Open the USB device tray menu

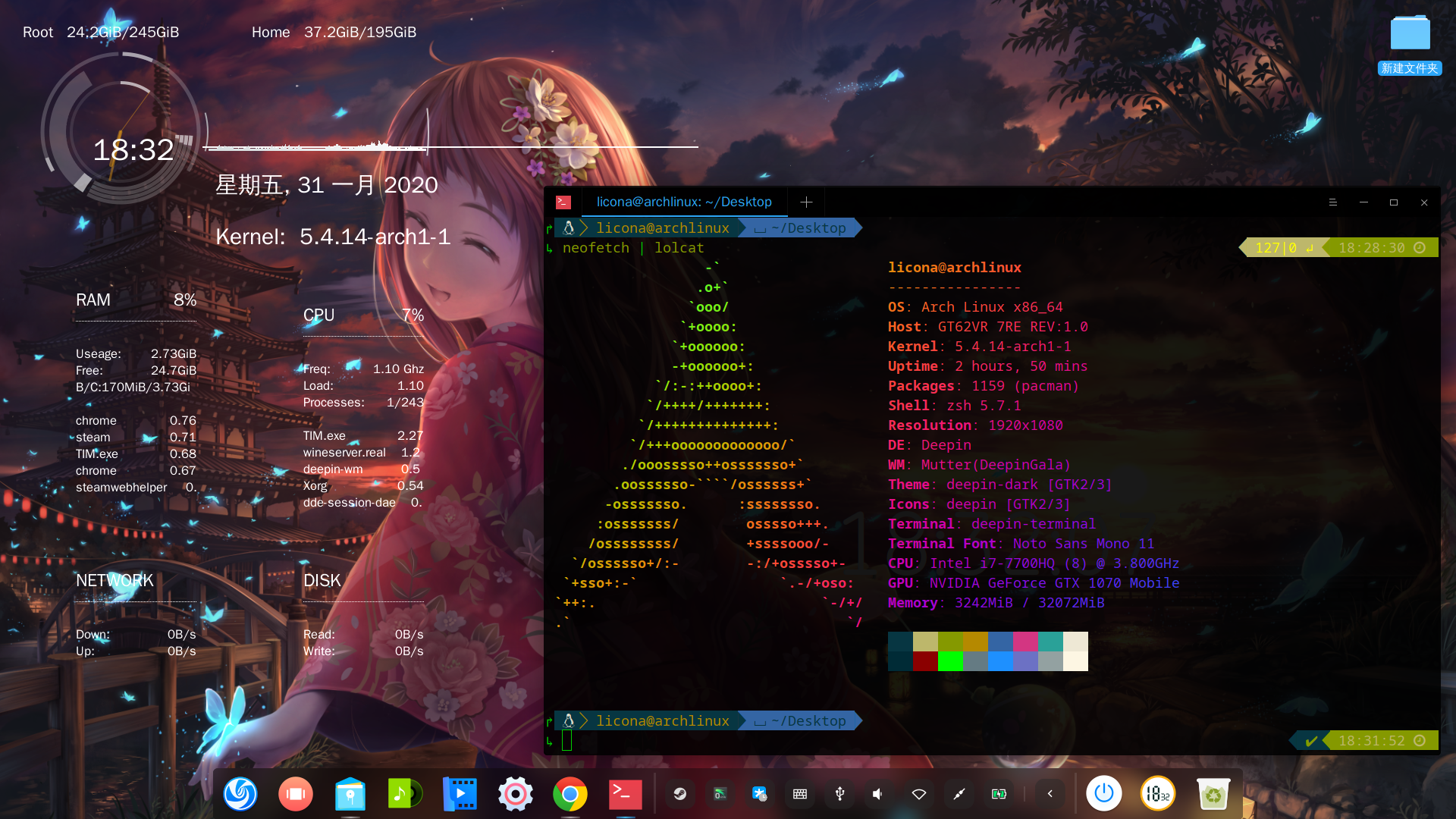click(x=839, y=794)
